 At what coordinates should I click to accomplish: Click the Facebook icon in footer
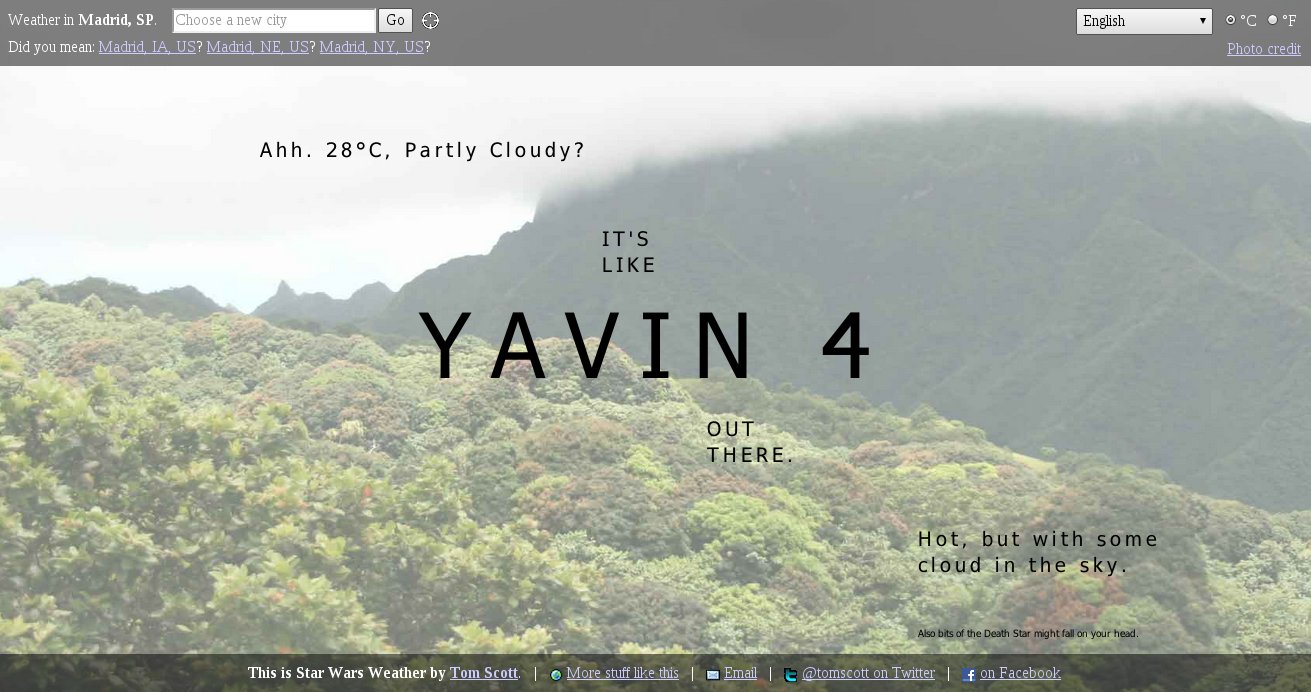coord(969,675)
